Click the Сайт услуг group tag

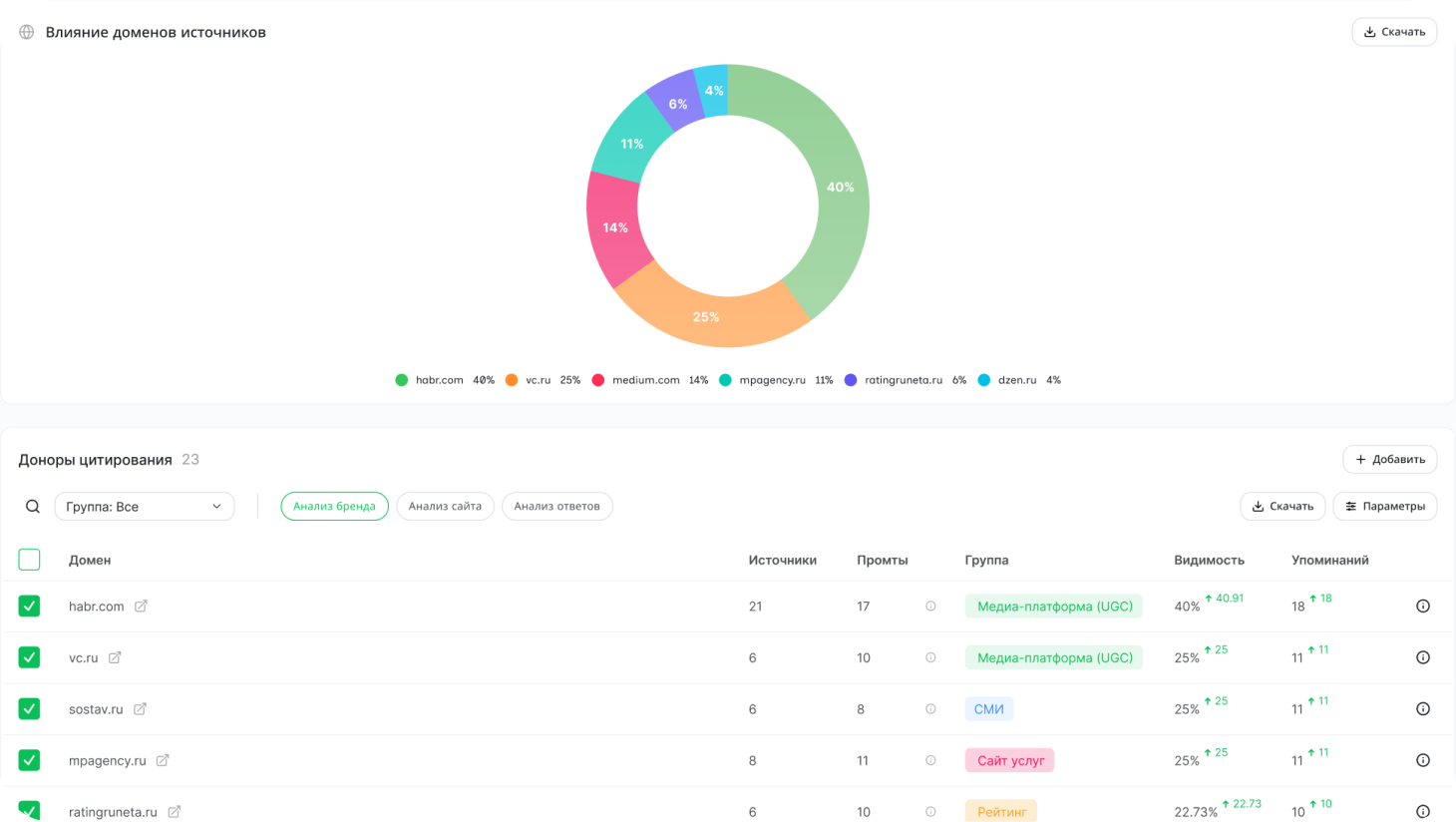coord(1010,760)
